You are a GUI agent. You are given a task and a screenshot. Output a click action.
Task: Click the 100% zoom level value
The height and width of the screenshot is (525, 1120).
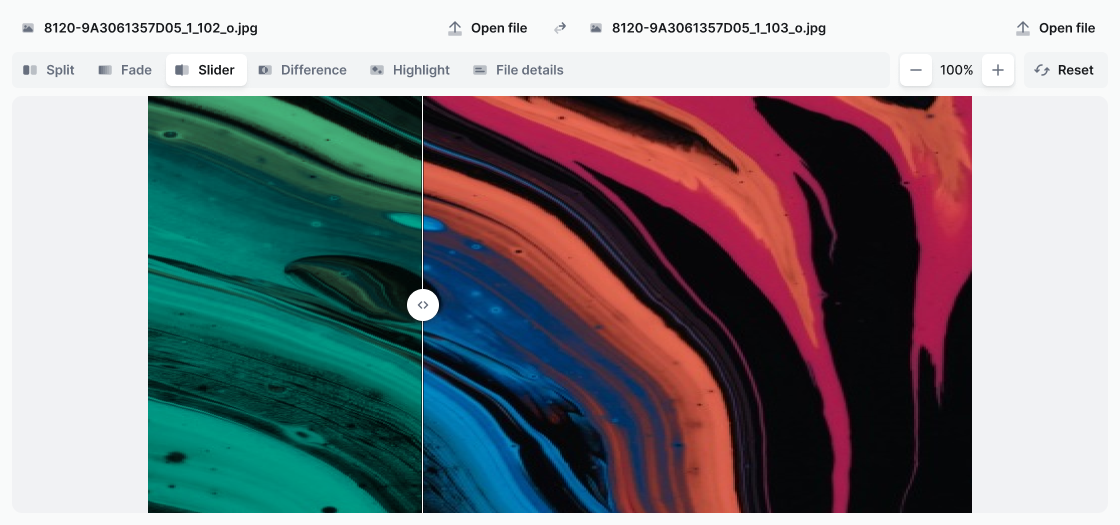coord(956,70)
